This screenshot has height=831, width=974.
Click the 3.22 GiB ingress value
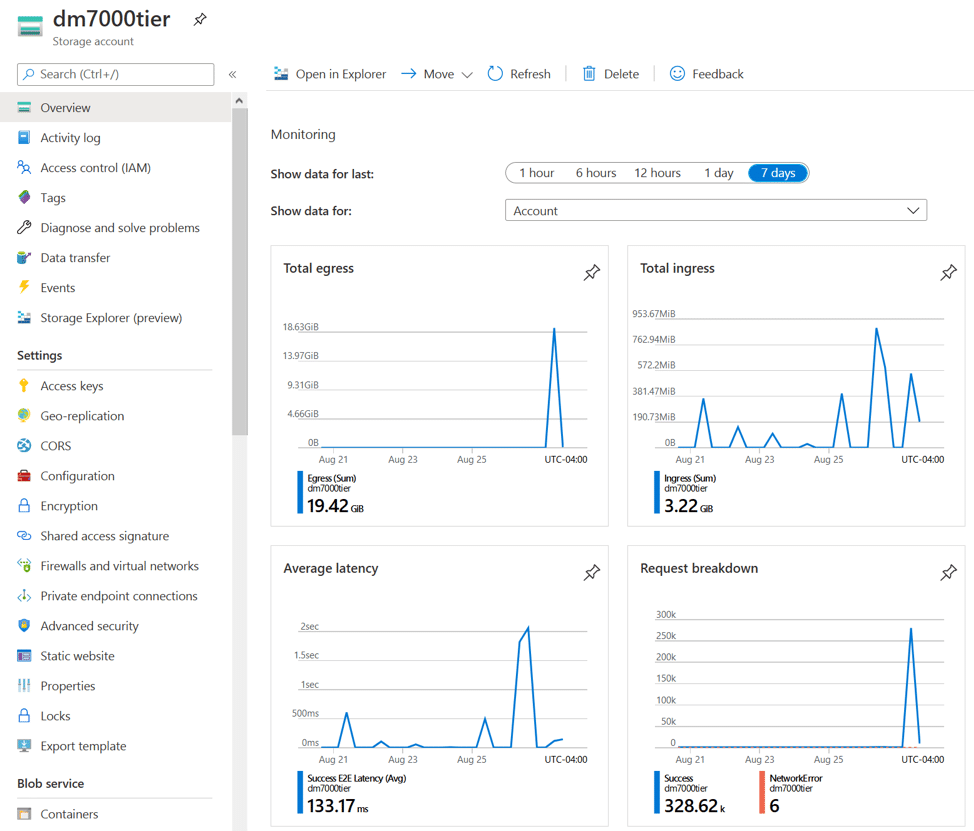coord(689,506)
